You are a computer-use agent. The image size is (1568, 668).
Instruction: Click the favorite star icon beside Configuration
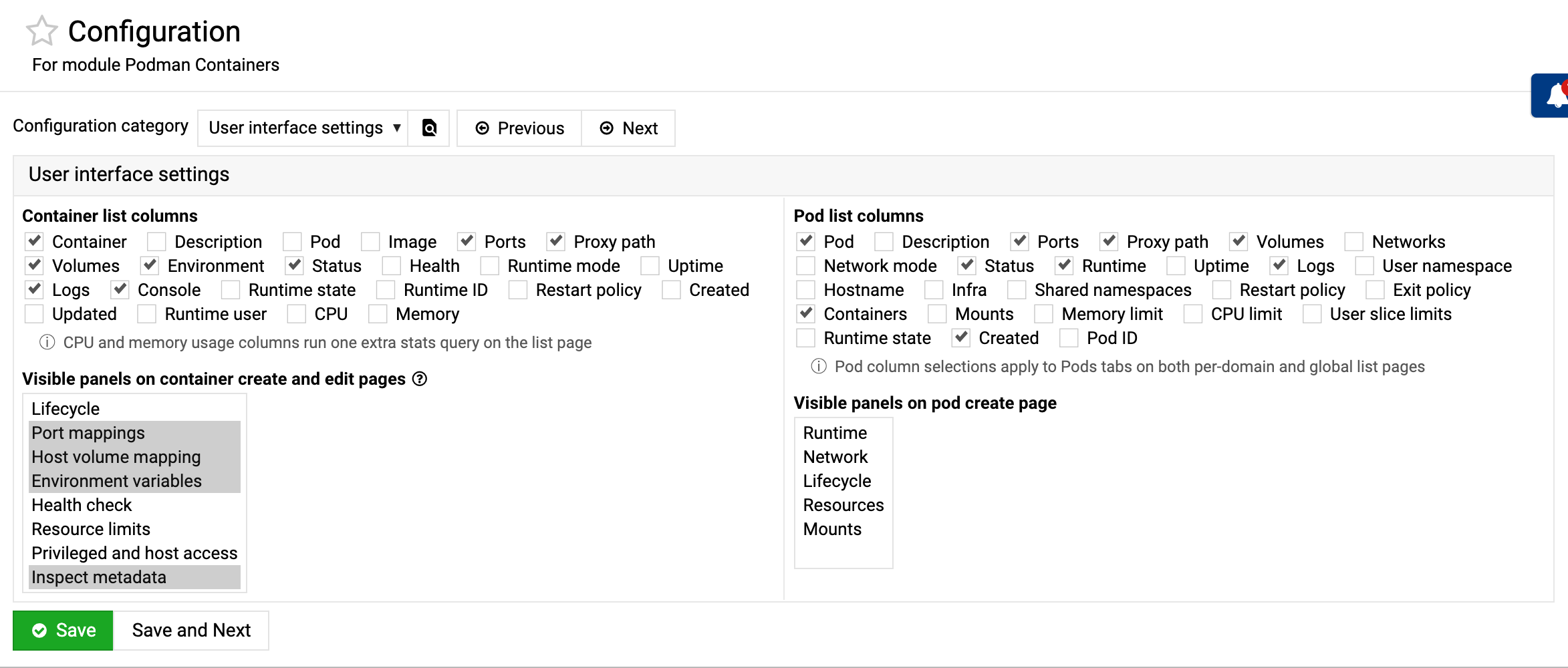[41, 31]
